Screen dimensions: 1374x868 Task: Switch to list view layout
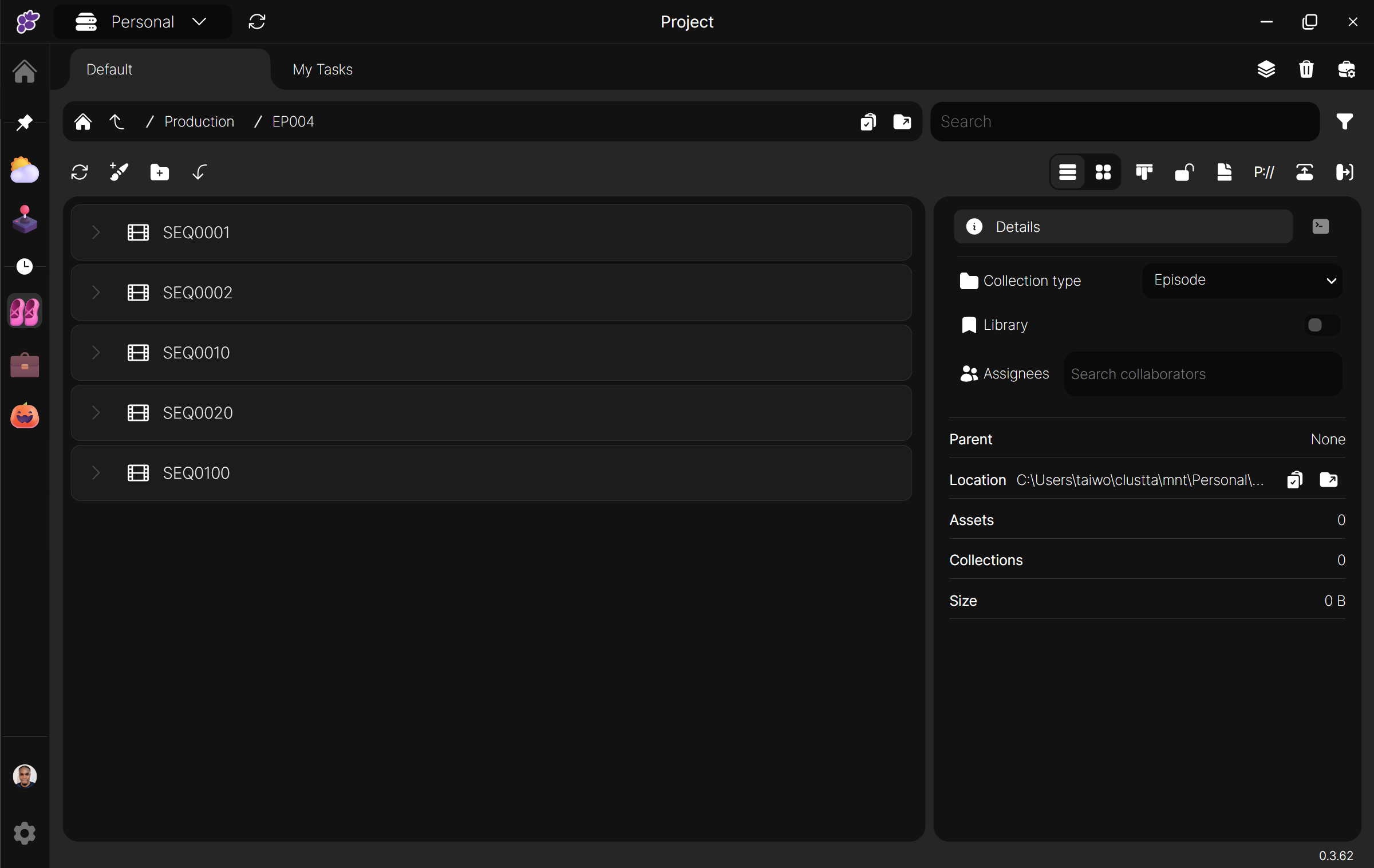tap(1067, 172)
